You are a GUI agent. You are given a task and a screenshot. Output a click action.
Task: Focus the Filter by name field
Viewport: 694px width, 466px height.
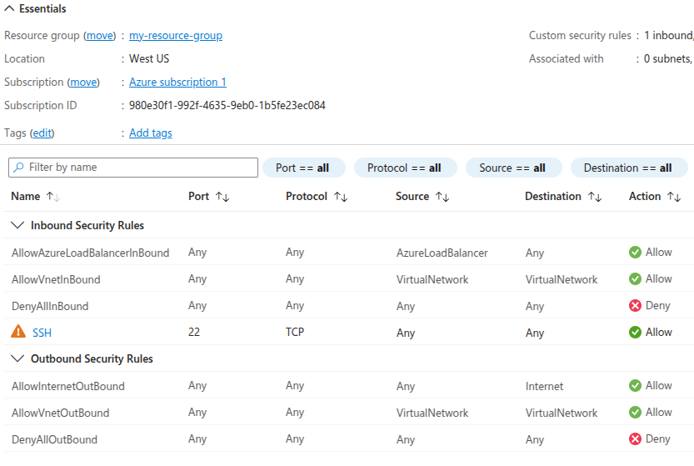pos(133,168)
